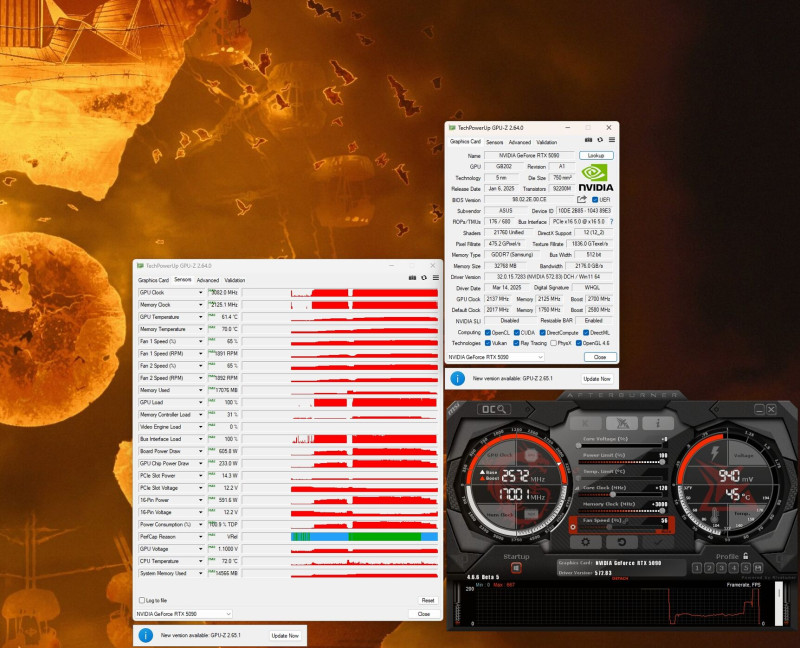Toggle the DirectML checkbox

pos(586,333)
